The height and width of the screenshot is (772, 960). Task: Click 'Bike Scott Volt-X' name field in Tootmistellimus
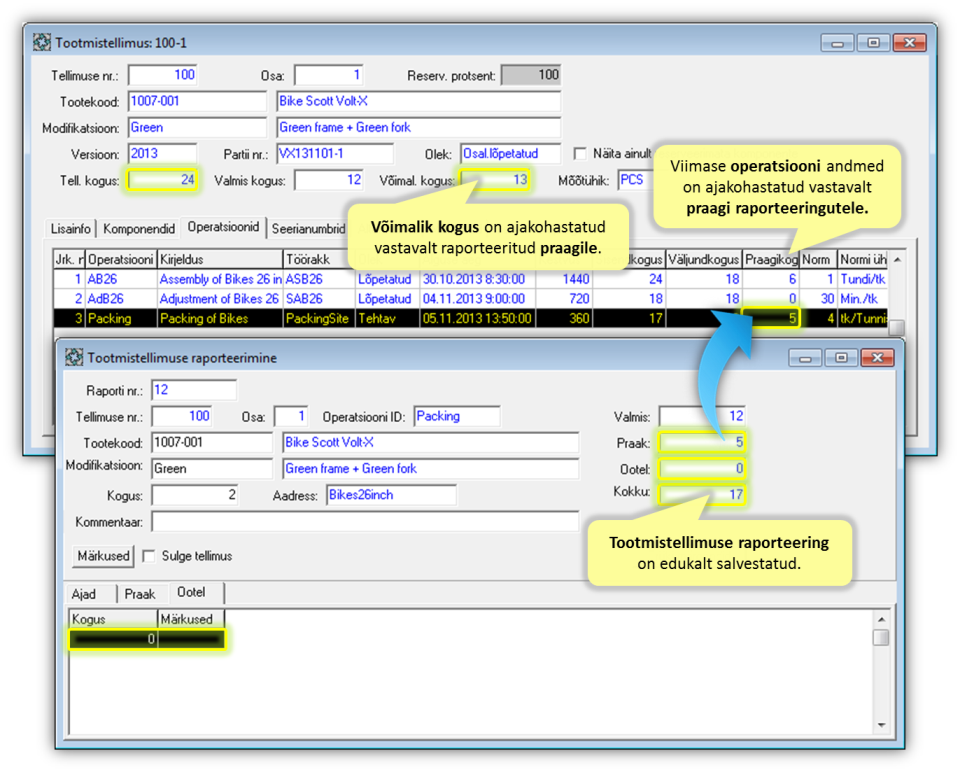[418, 101]
